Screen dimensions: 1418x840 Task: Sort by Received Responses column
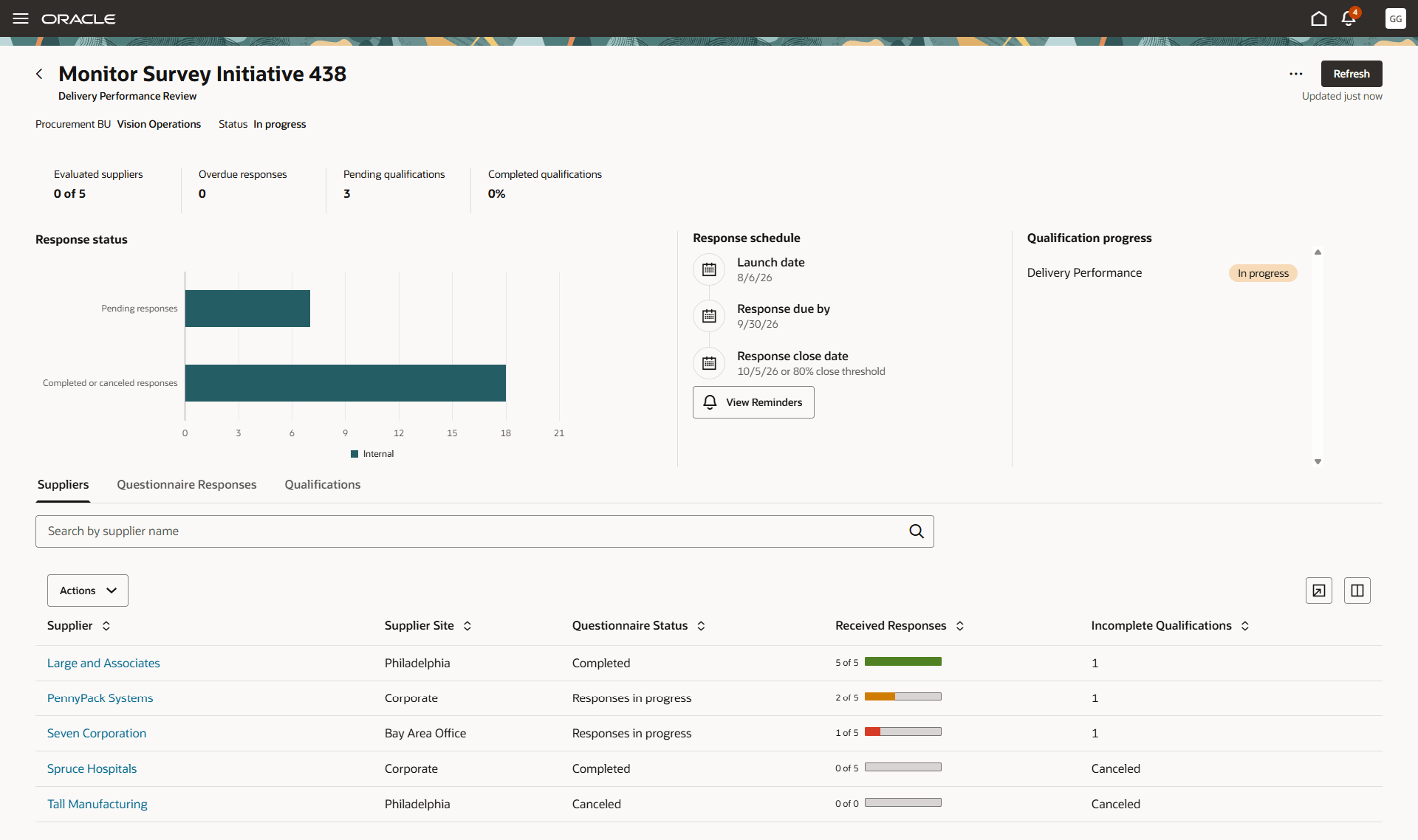[x=960, y=626]
